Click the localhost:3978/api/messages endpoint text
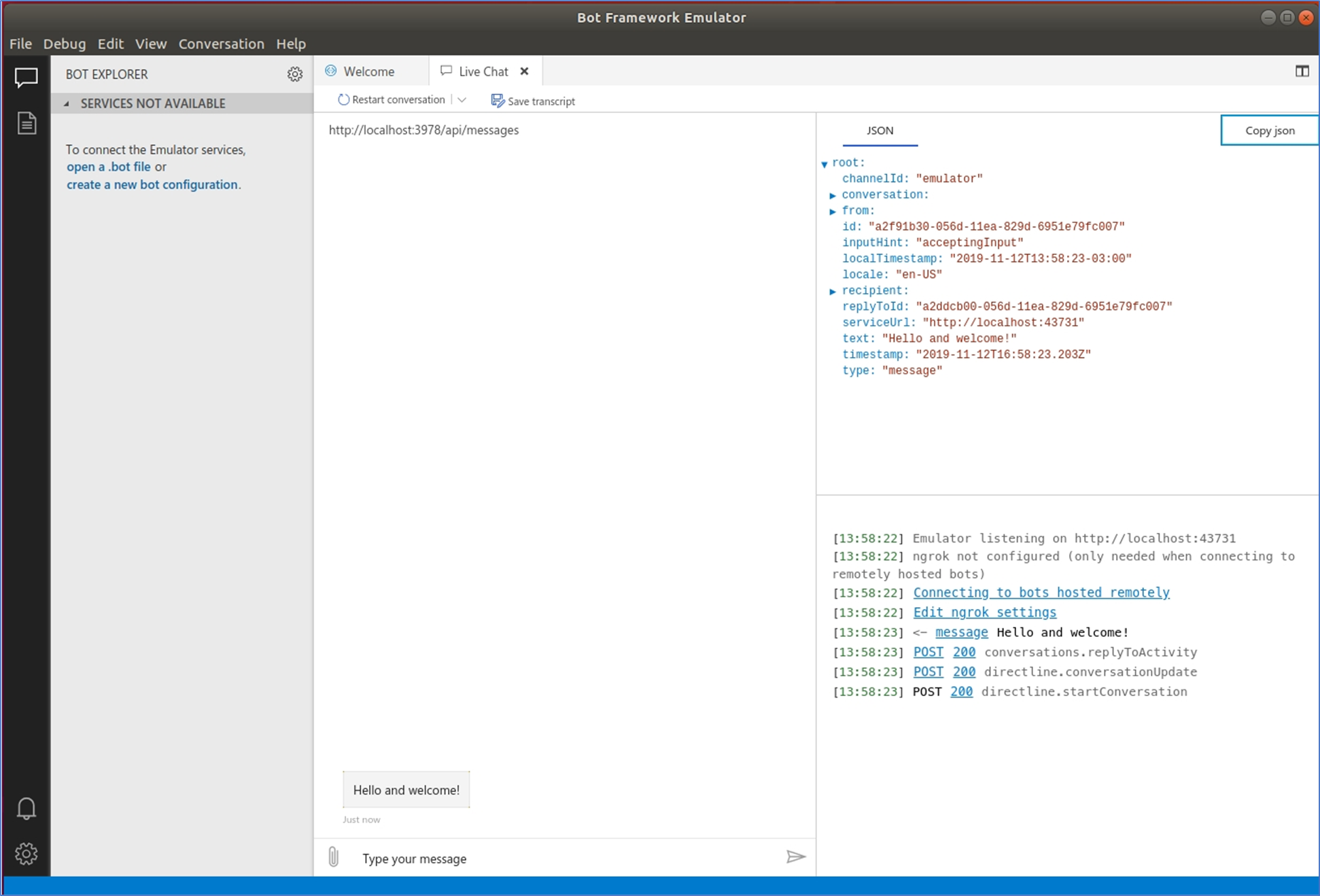Screen dimensions: 1320x896 (x=423, y=130)
